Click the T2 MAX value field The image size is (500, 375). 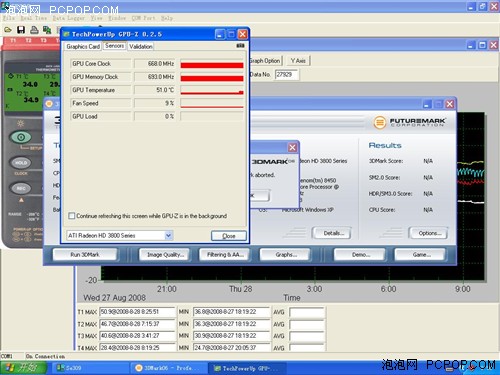coord(137,324)
